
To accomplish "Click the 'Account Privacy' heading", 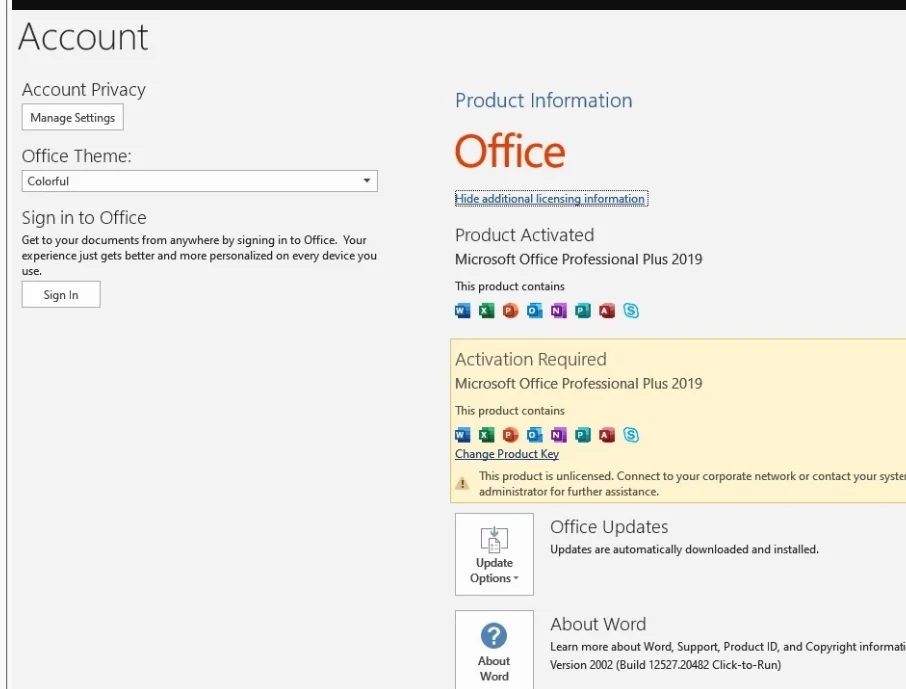I will [x=84, y=90].
